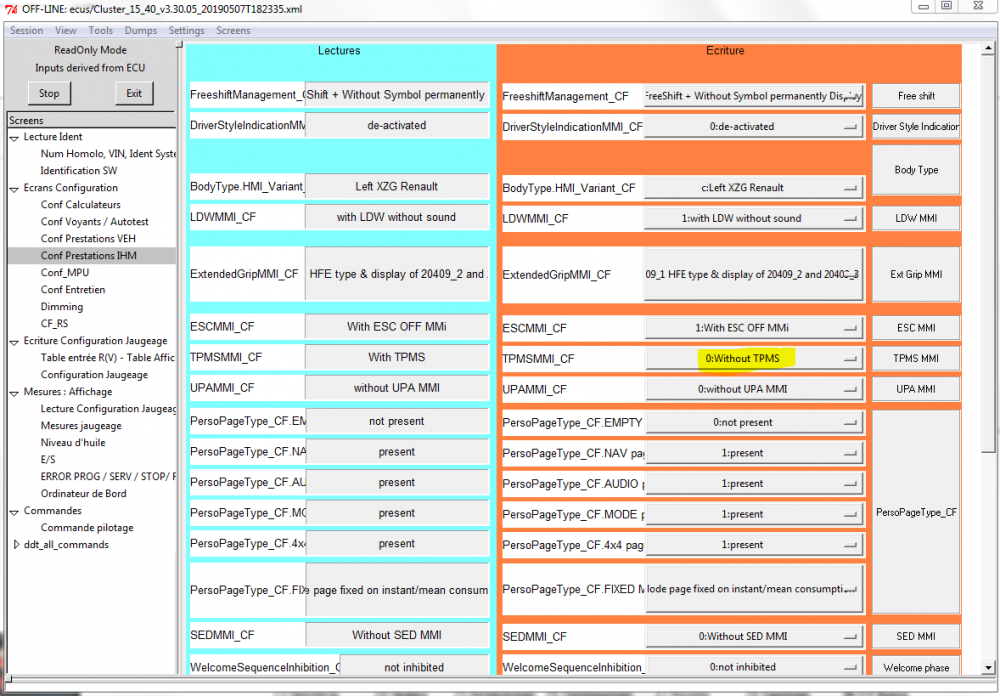Open the TPMSMMI_CF dropdown showing Without TPMS

tap(754, 359)
